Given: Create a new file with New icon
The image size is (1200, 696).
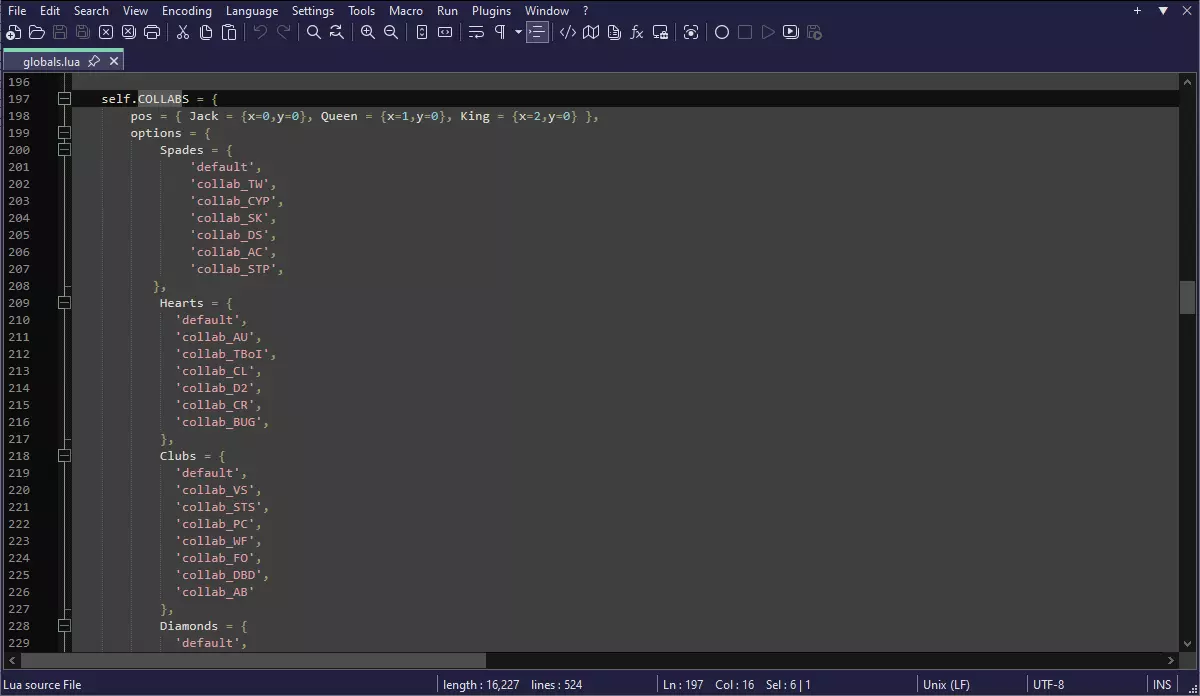Looking at the screenshot, I should [x=14, y=32].
